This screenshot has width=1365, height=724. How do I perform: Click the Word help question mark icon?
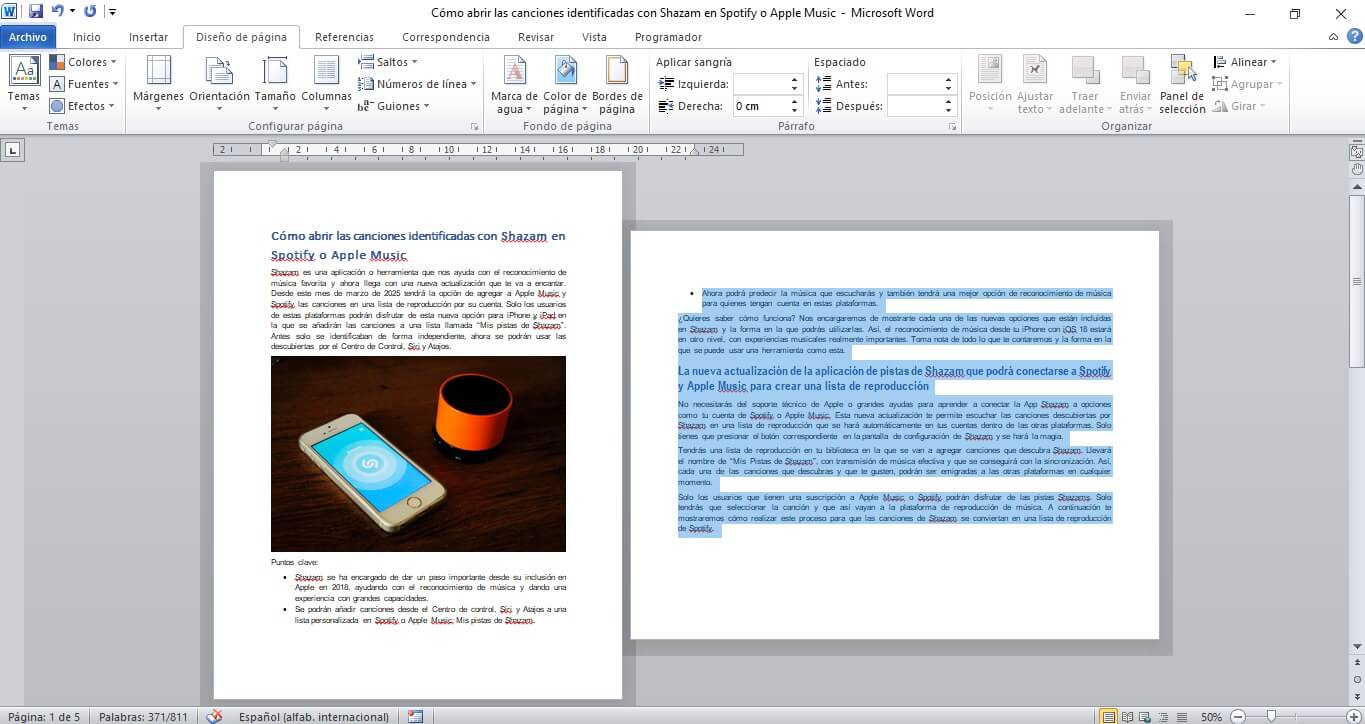coord(1353,37)
